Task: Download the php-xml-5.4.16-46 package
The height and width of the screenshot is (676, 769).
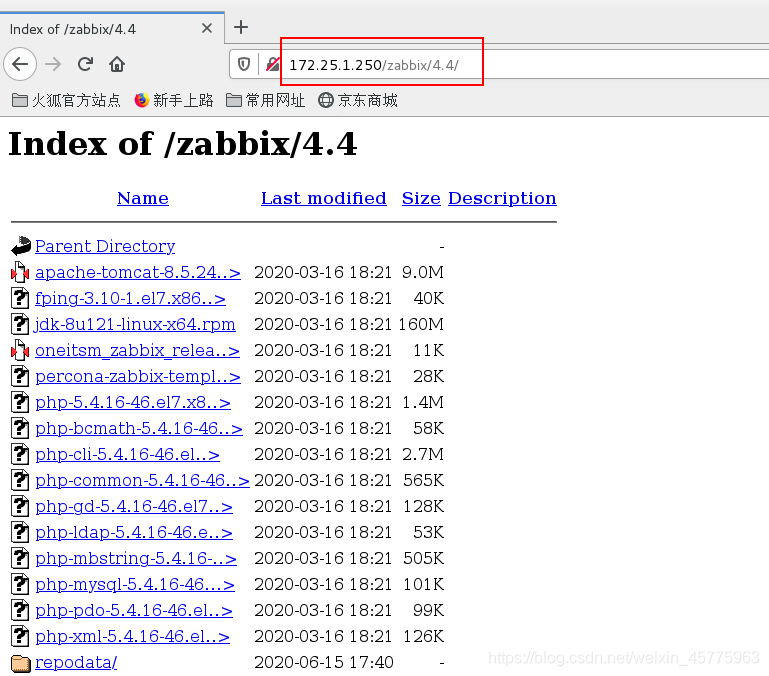Action: click(132, 636)
